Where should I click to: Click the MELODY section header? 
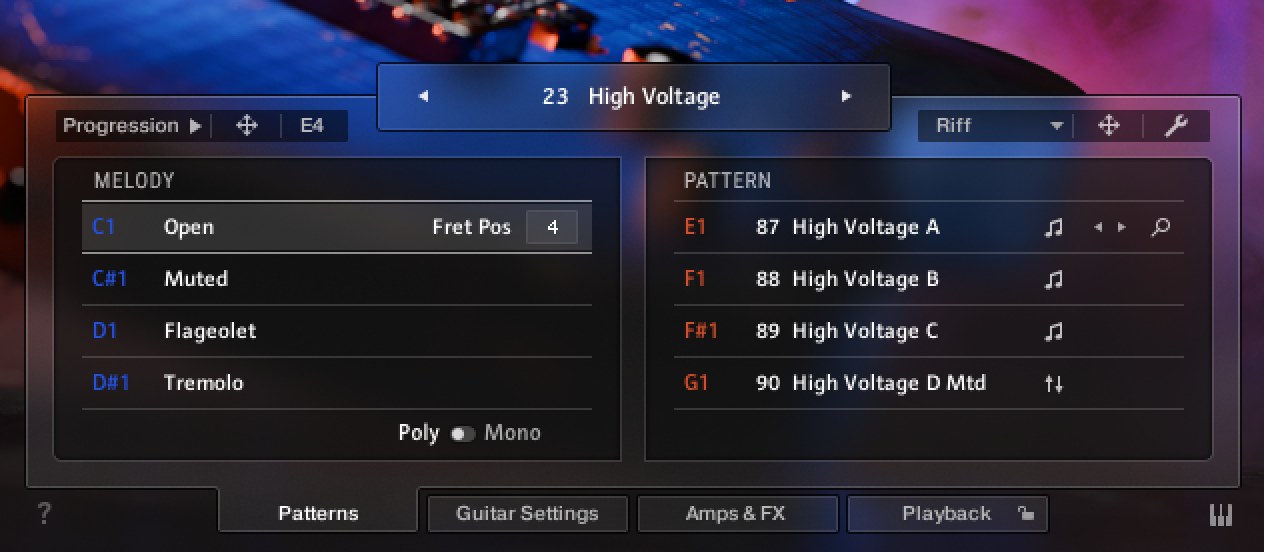134,181
